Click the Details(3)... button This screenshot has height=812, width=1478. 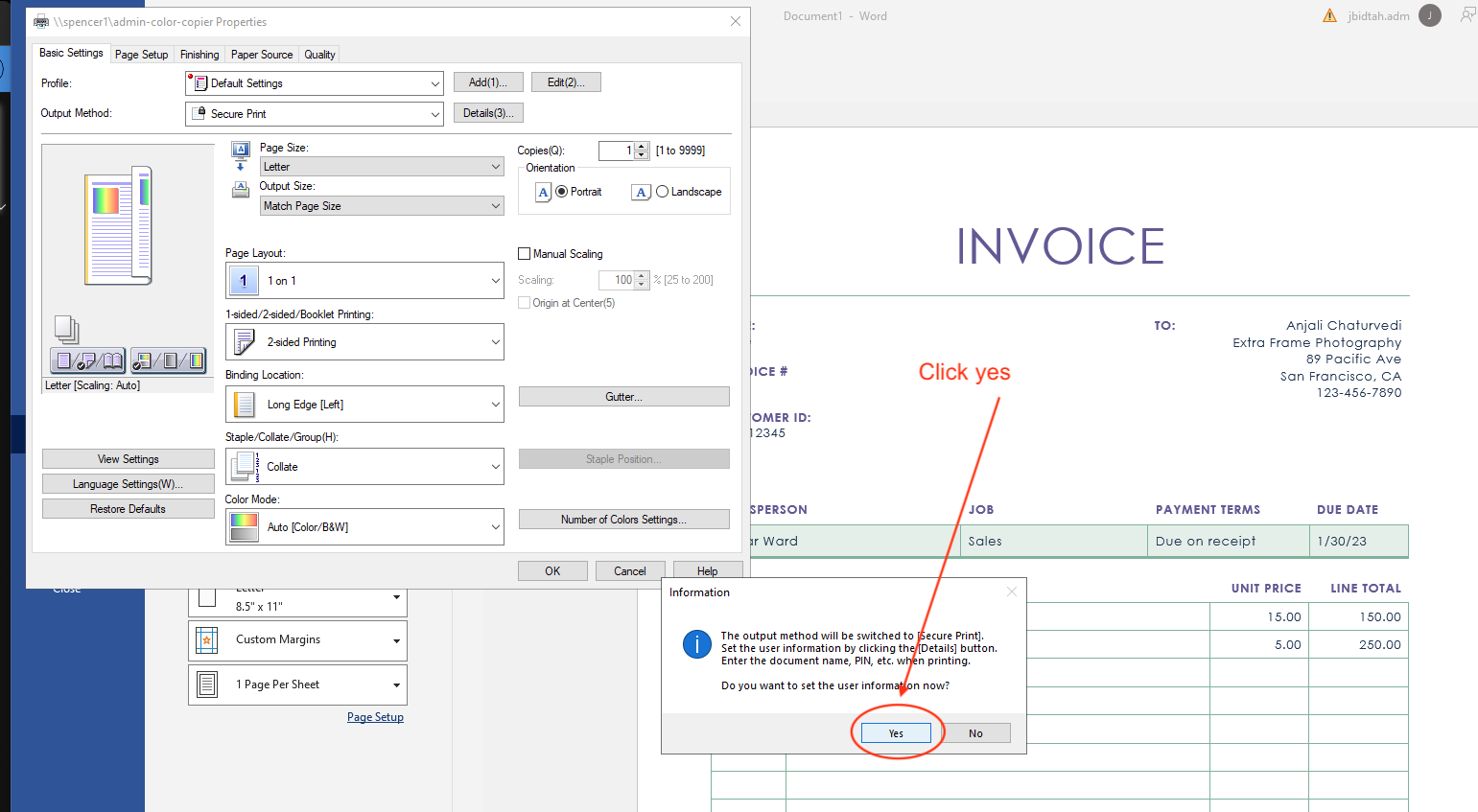pyautogui.click(x=488, y=113)
